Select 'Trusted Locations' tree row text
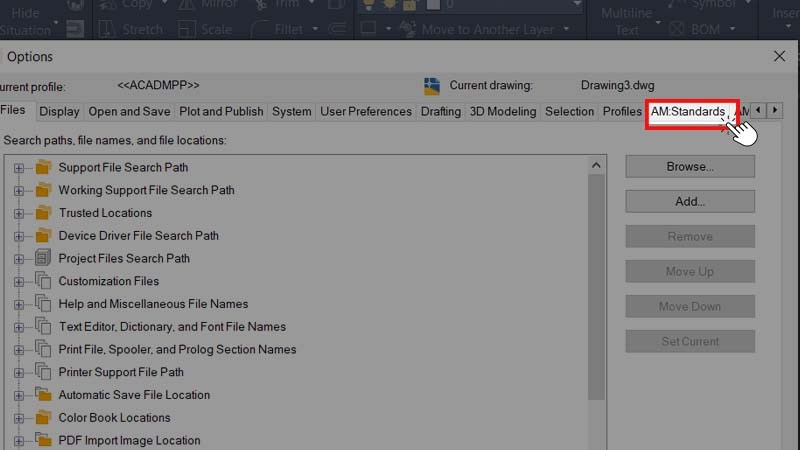This screenshot has height=450, width=800. click(105, 213)
